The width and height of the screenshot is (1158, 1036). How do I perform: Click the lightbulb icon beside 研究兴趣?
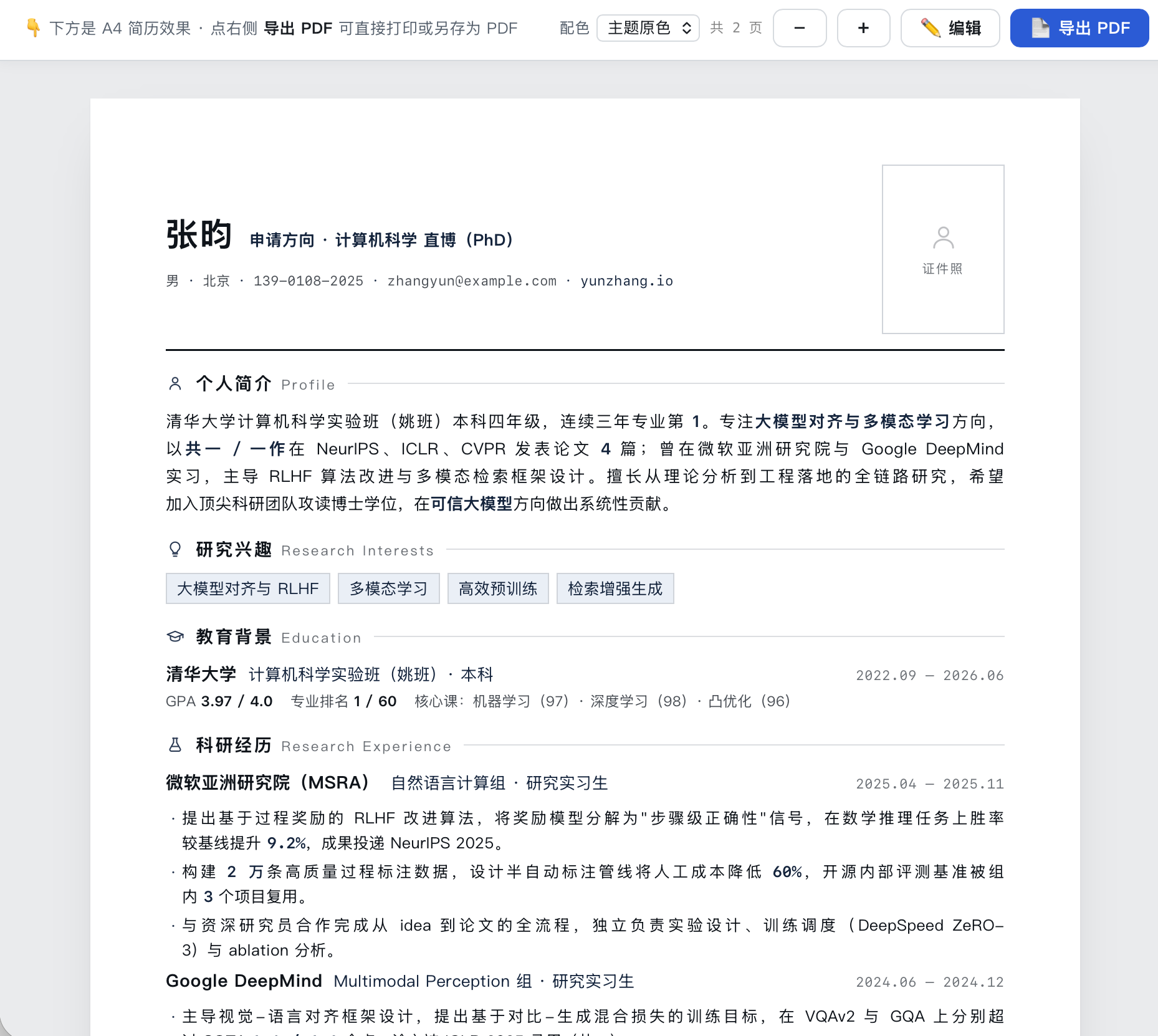point(175,549)
